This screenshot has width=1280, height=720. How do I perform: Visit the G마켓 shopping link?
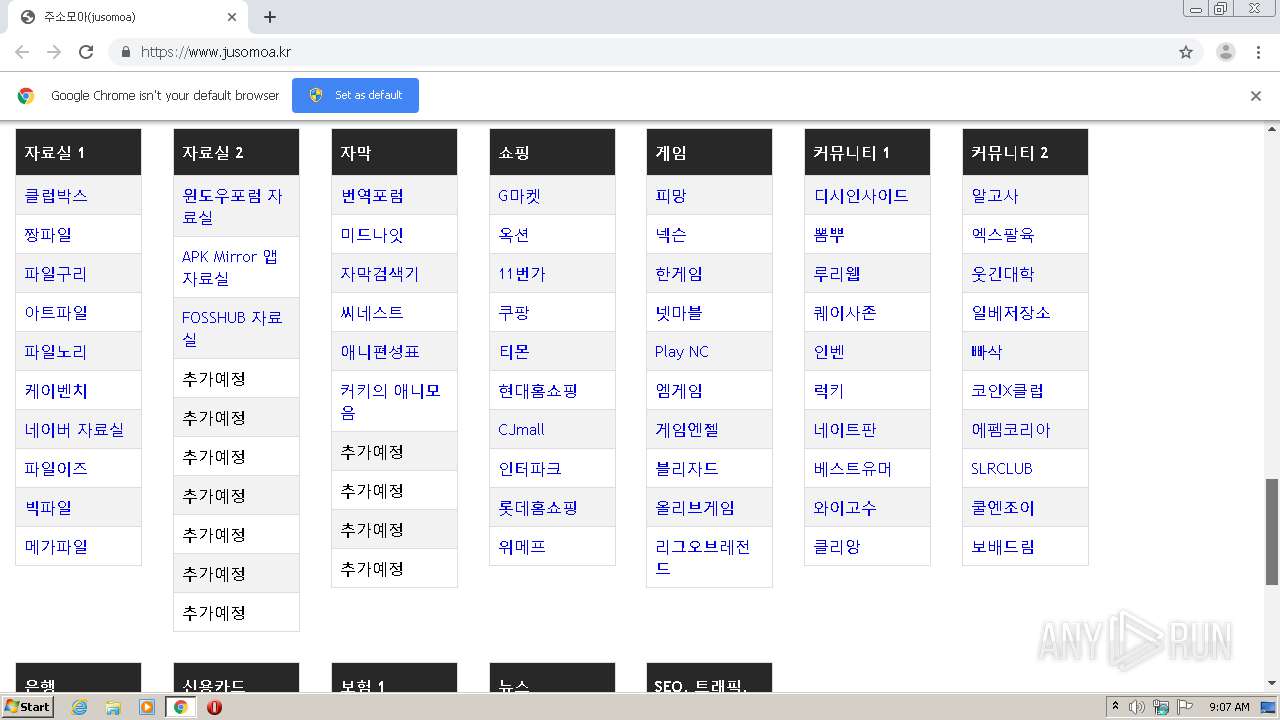[x=520, y=196]
